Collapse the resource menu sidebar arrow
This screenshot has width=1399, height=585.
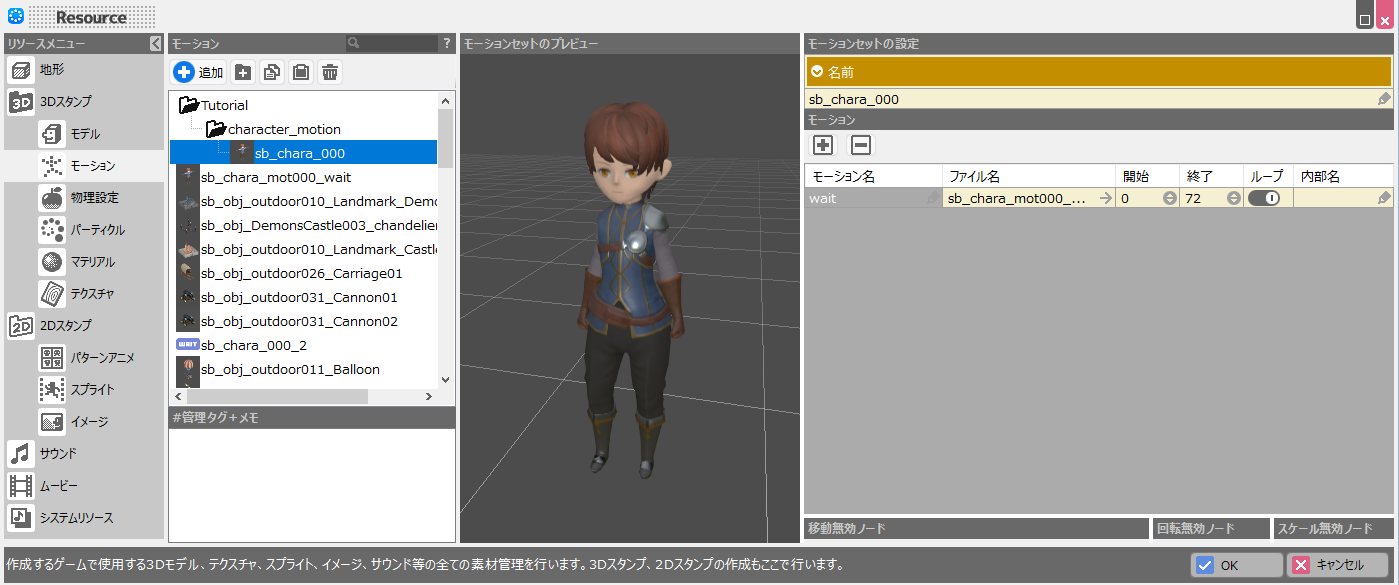155,44
